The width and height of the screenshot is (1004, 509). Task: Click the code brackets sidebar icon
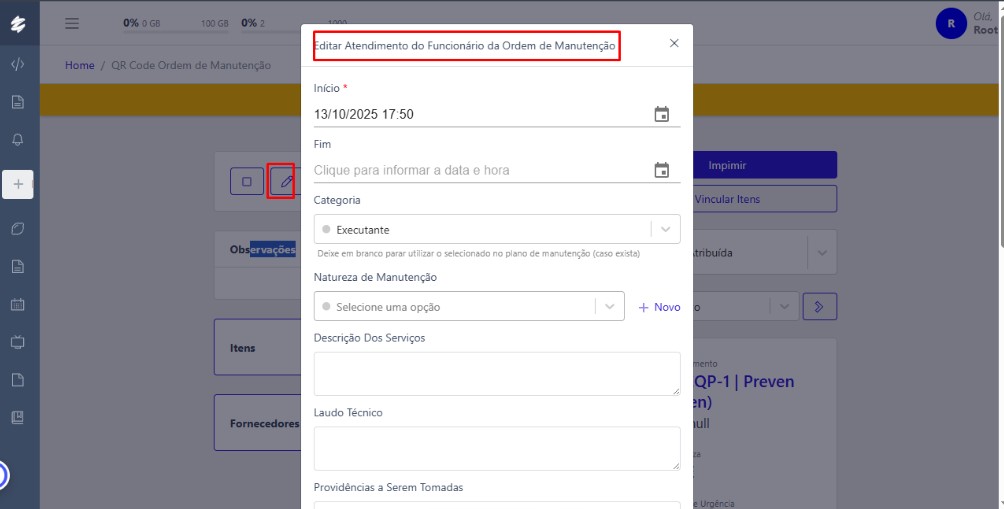pyautogui.click(x=18, y=65)
